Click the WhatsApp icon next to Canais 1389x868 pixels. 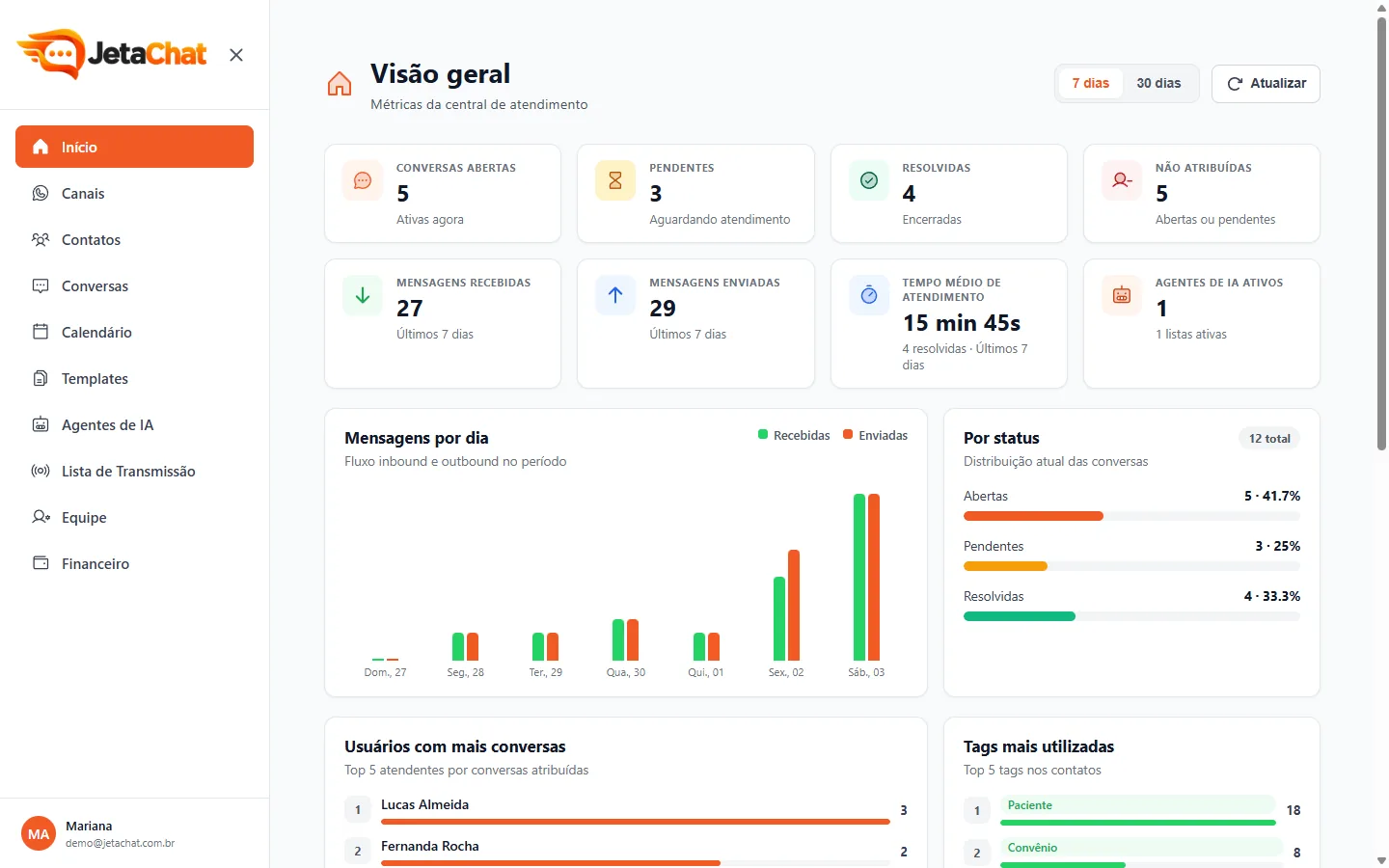click(41, 193)
